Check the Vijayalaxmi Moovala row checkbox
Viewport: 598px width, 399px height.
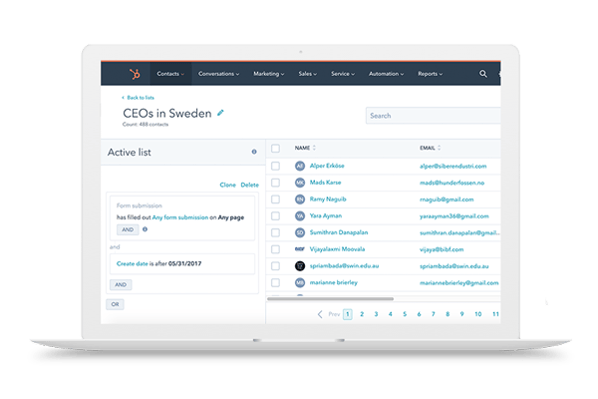[x=275, y=249]
